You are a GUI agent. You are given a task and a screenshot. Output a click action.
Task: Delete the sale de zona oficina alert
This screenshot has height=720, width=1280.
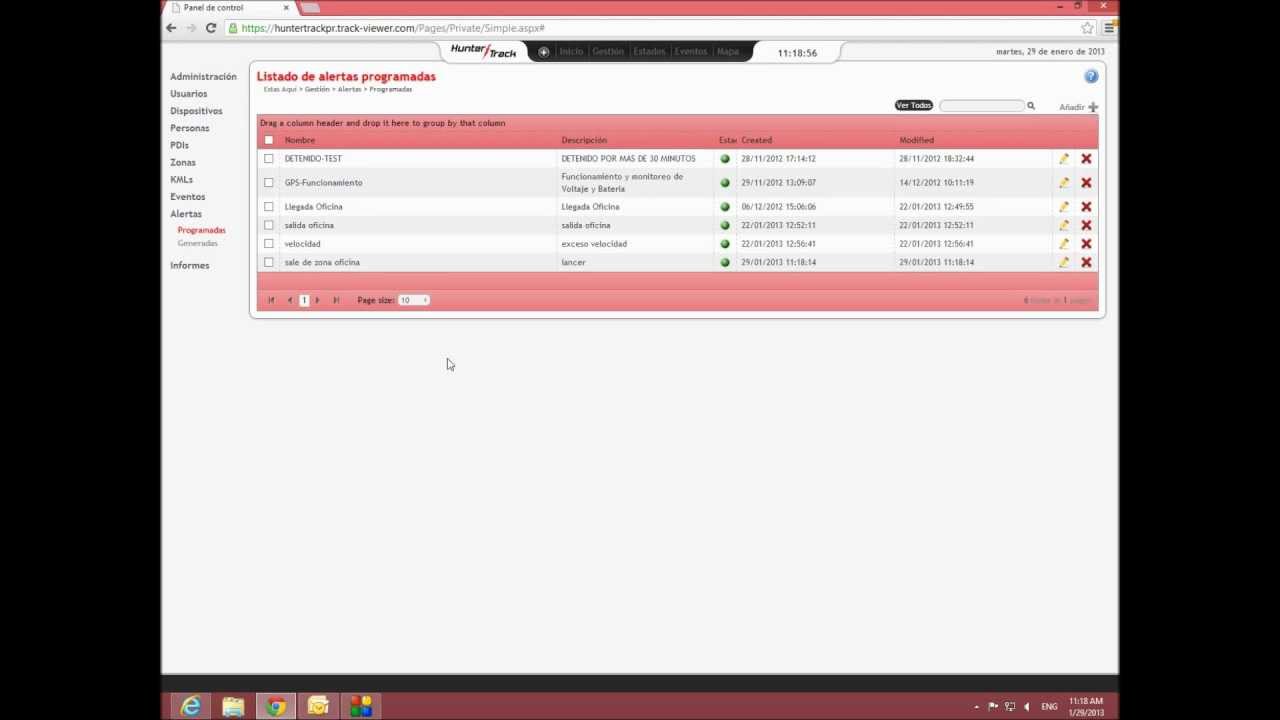point(1086,262)
